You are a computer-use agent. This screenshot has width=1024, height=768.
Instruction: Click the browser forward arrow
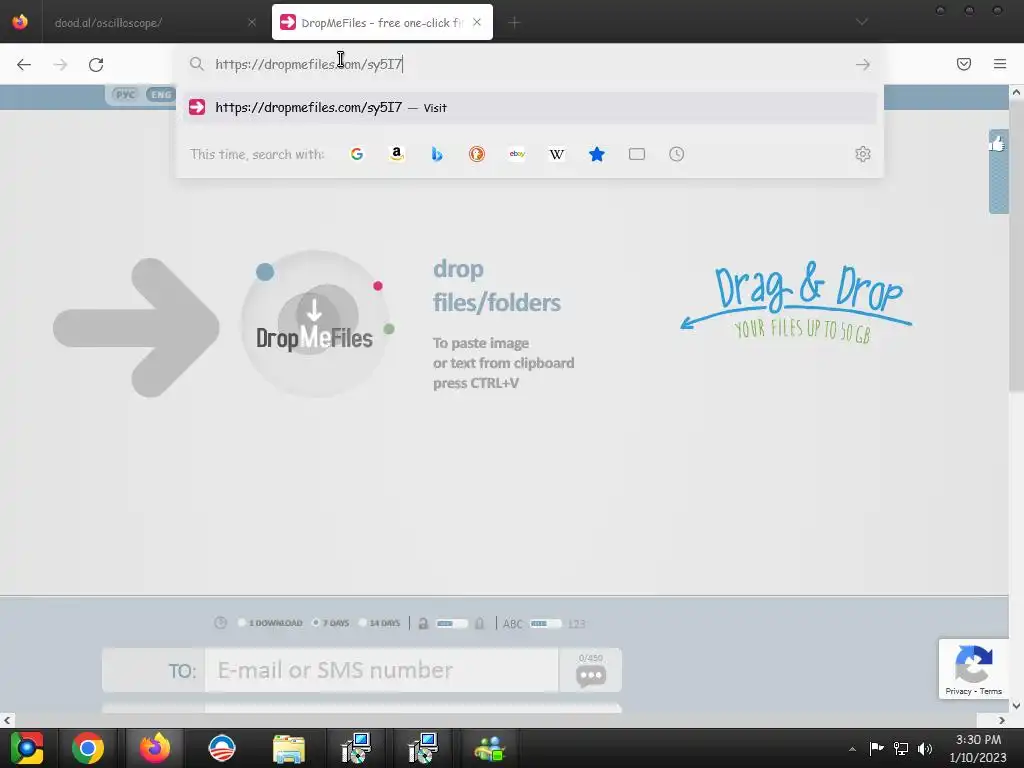click(60, 64)
